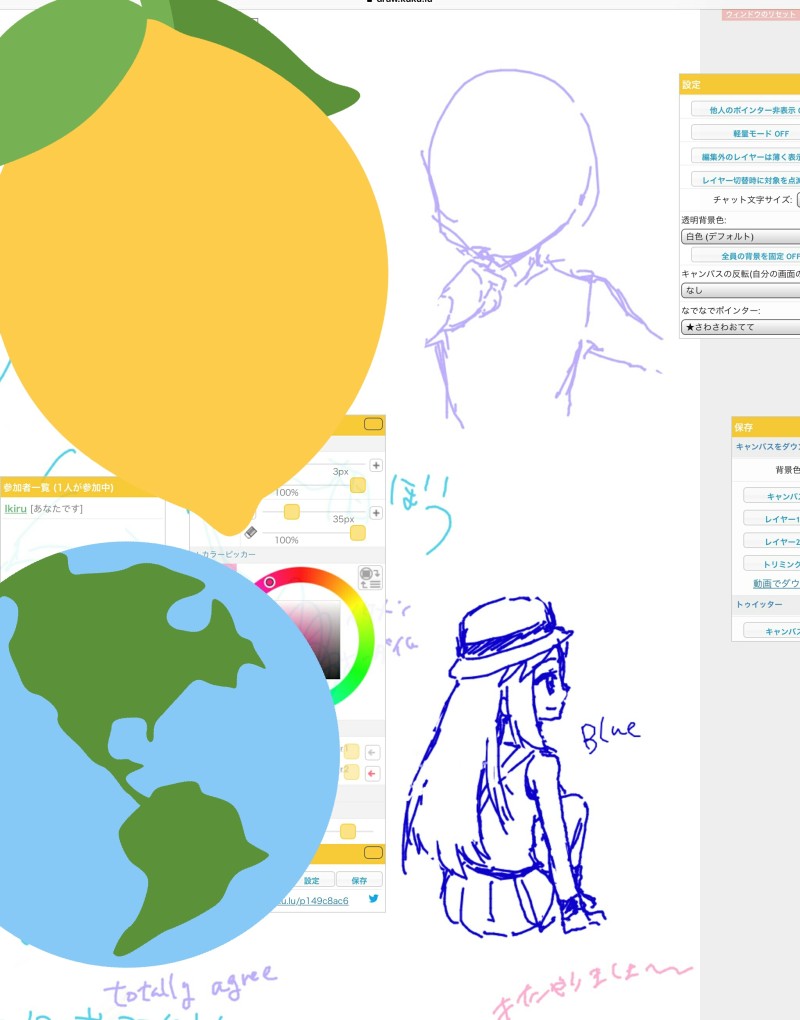Click the キャンバスをダウンロード section heading
The height and width of the screenshot is (1020, 800).
(x=767, y=446)
